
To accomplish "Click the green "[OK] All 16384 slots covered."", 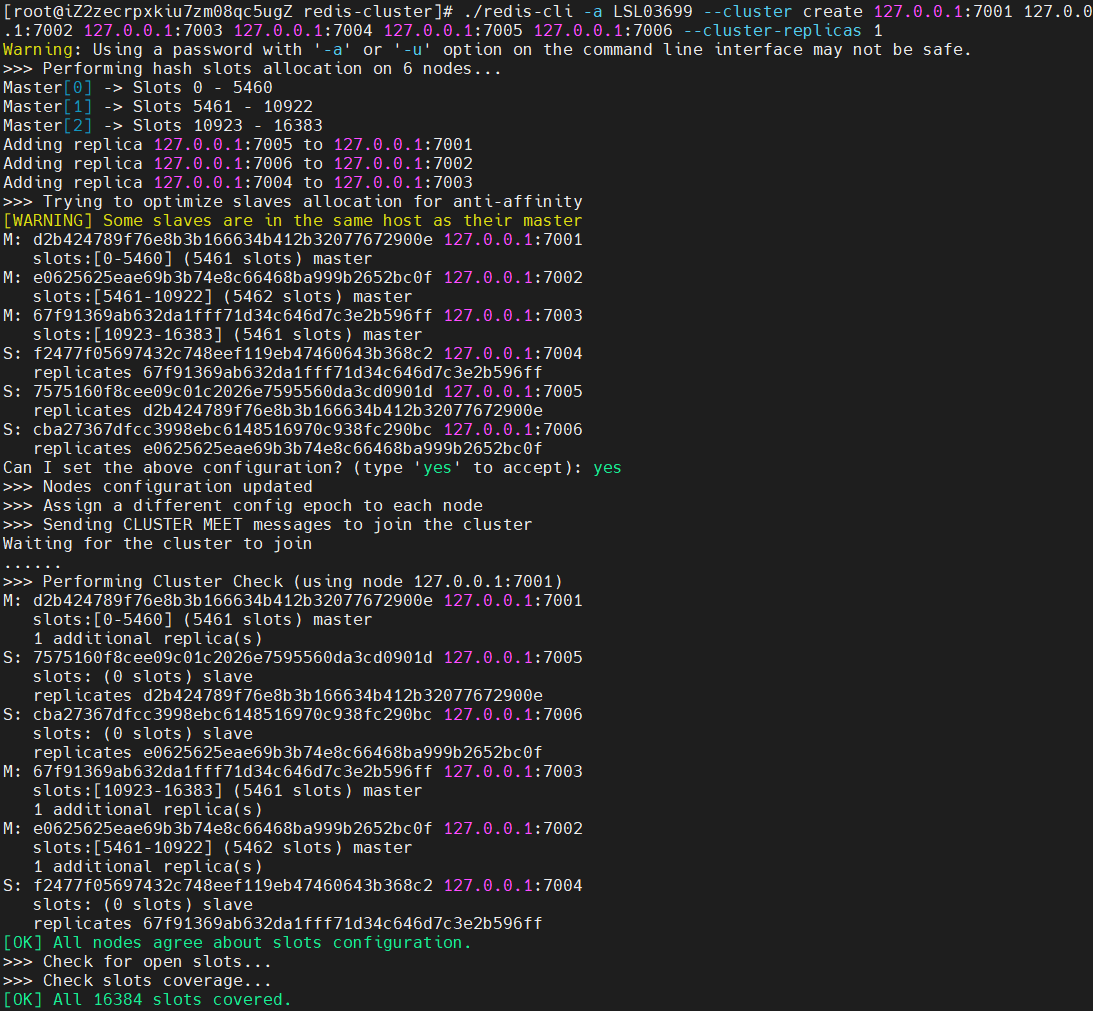I will [x=147, y=1000].
